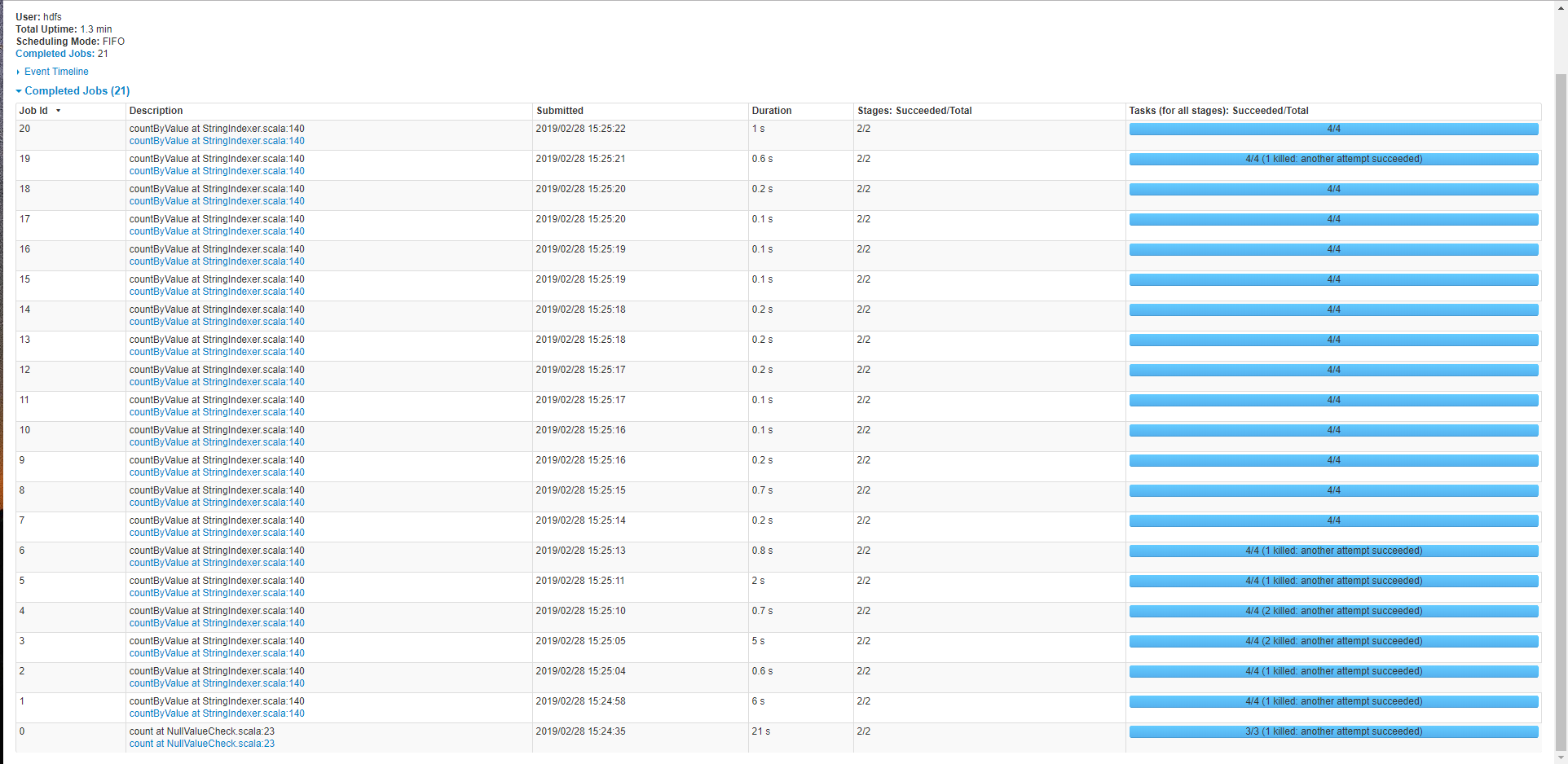Screen dimensions: 1568x764
Task: Click the task progress bar for job 20
Action: [x=1333, y=129]
